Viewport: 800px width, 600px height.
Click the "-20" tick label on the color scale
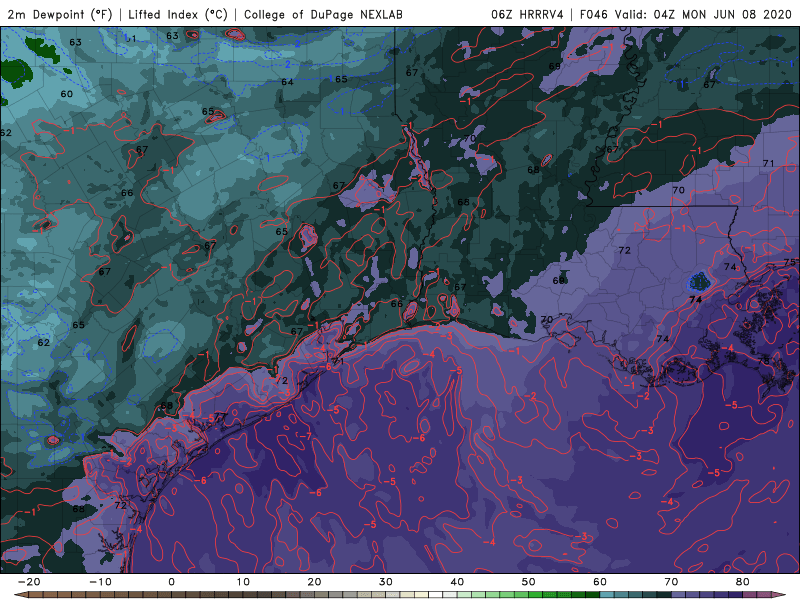[x=29, y=582]
